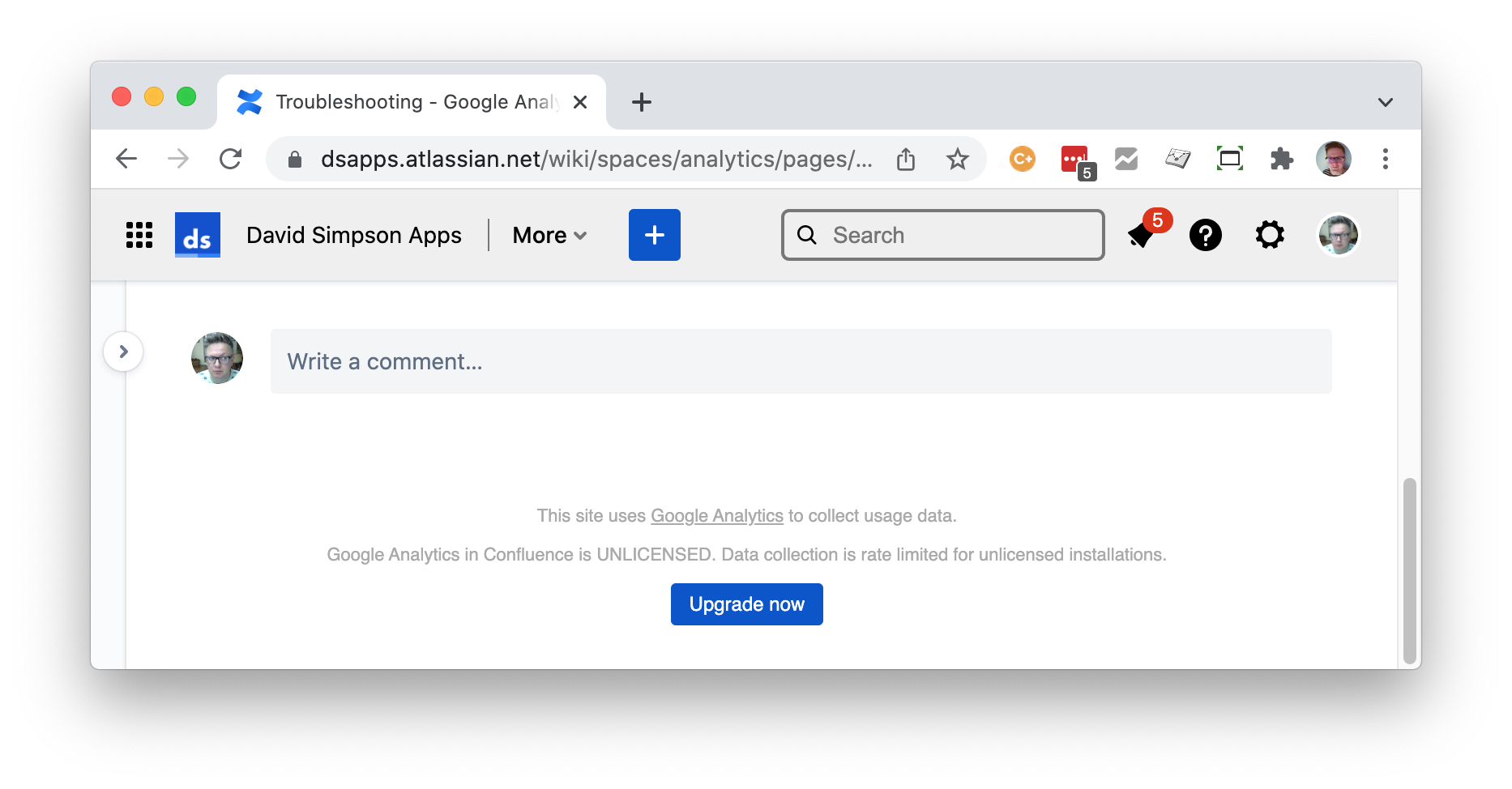Open the tab search dropdown arrow
Image resolution: width=1512 pixels, height=789 pixels.
pos(1385,102)
